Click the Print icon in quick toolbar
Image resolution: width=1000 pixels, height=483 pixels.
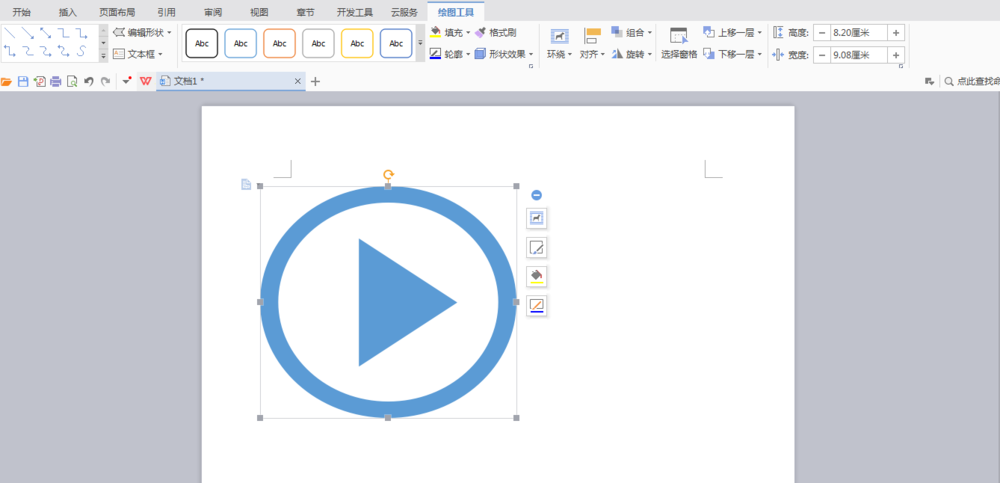click(x=56, y=81)
